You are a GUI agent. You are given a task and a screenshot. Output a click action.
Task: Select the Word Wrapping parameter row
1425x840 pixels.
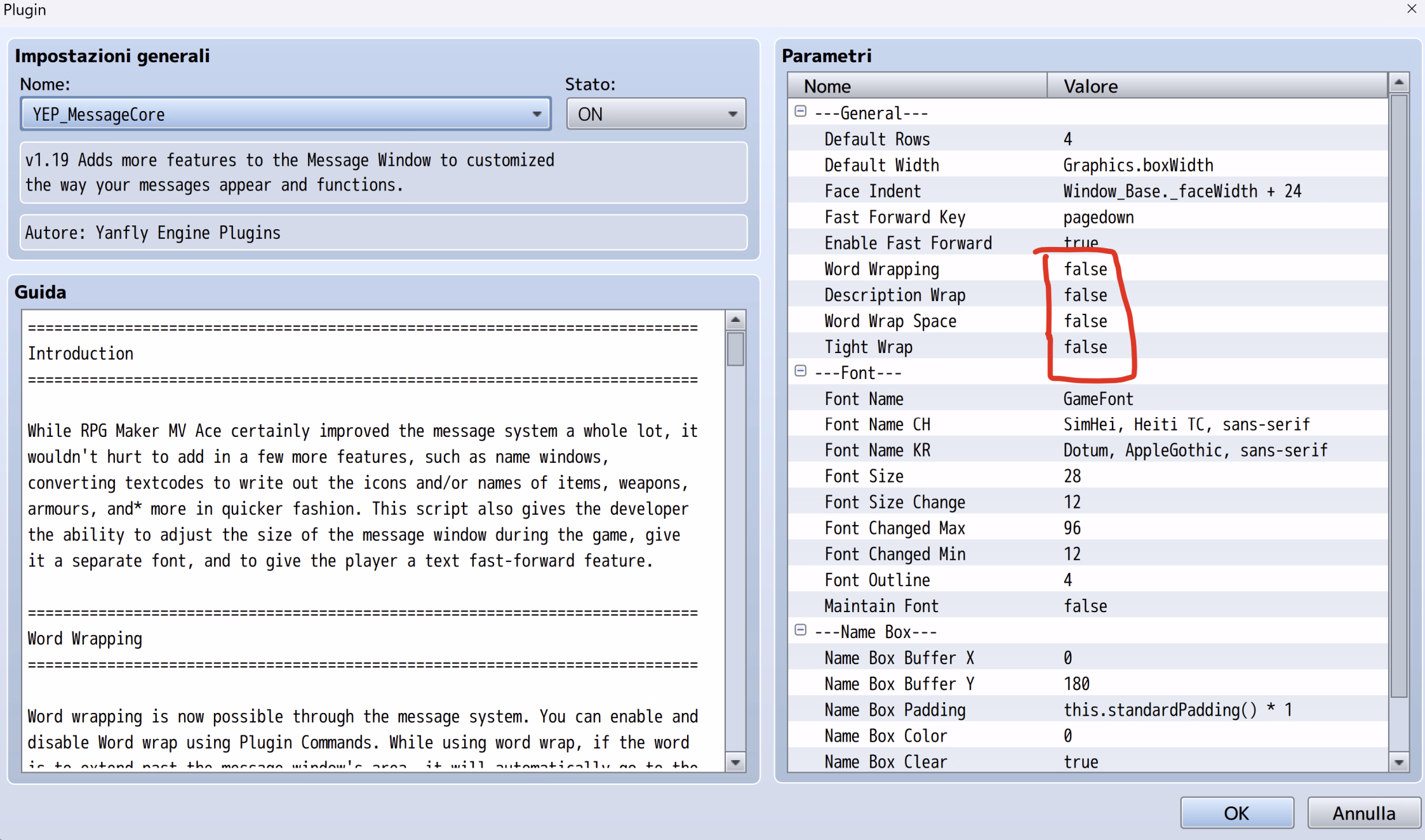point(881,269)
